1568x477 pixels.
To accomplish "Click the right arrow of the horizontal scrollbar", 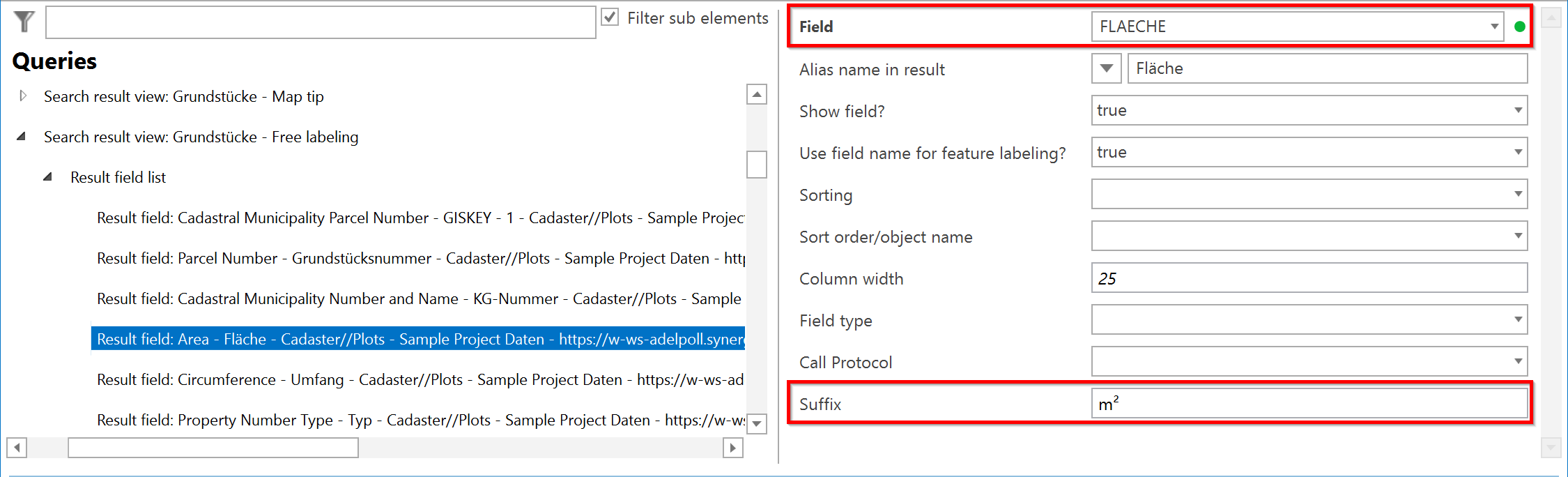I will click(x=732, y=447).
